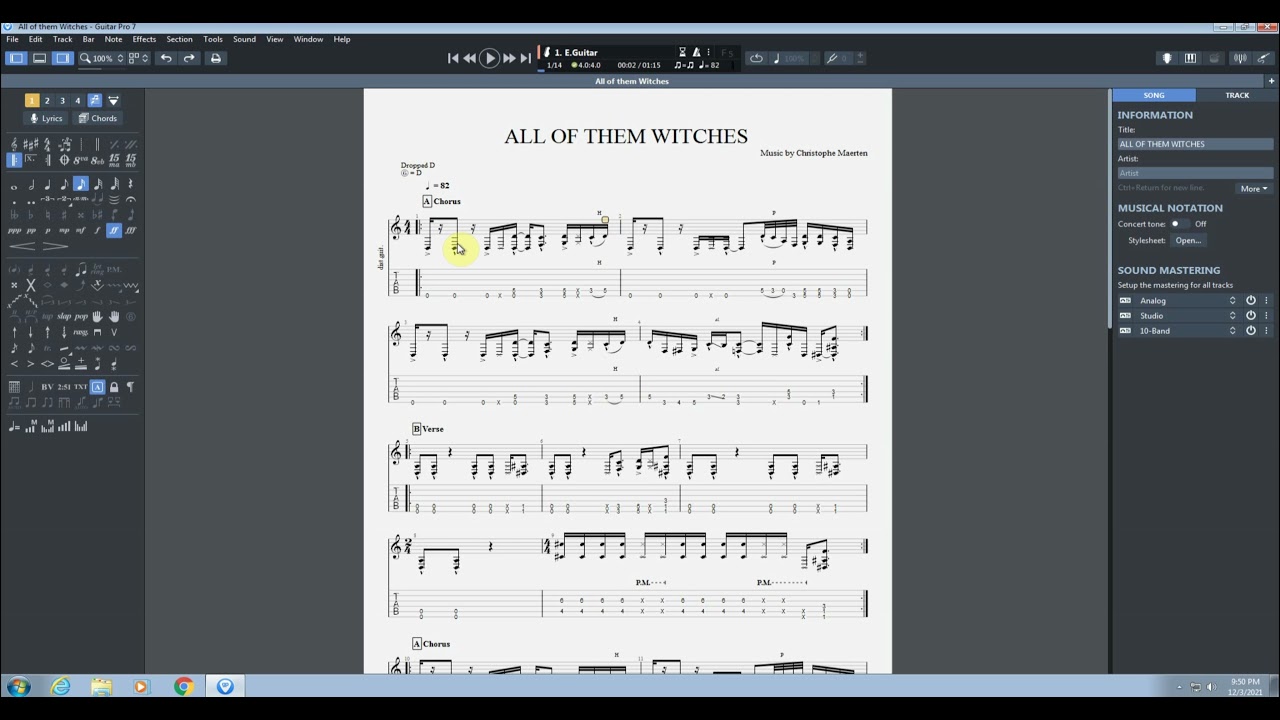Switch to the SONG tab
Image resolution: width=1280 pixels, height=720 pixels.
pyautogui.click(x=1154, y=95)
